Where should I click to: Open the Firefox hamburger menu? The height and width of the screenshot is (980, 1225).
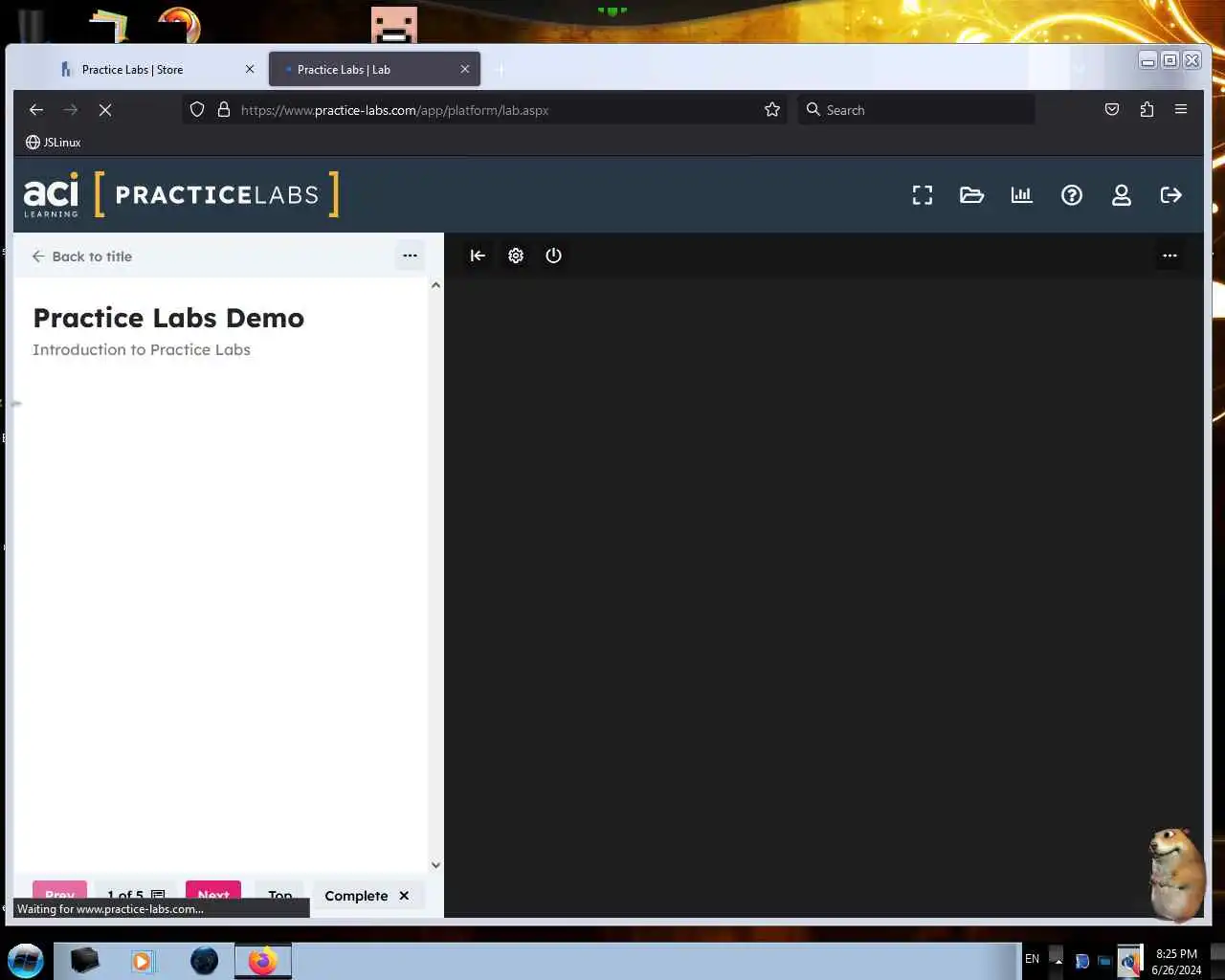[1181, 110]
